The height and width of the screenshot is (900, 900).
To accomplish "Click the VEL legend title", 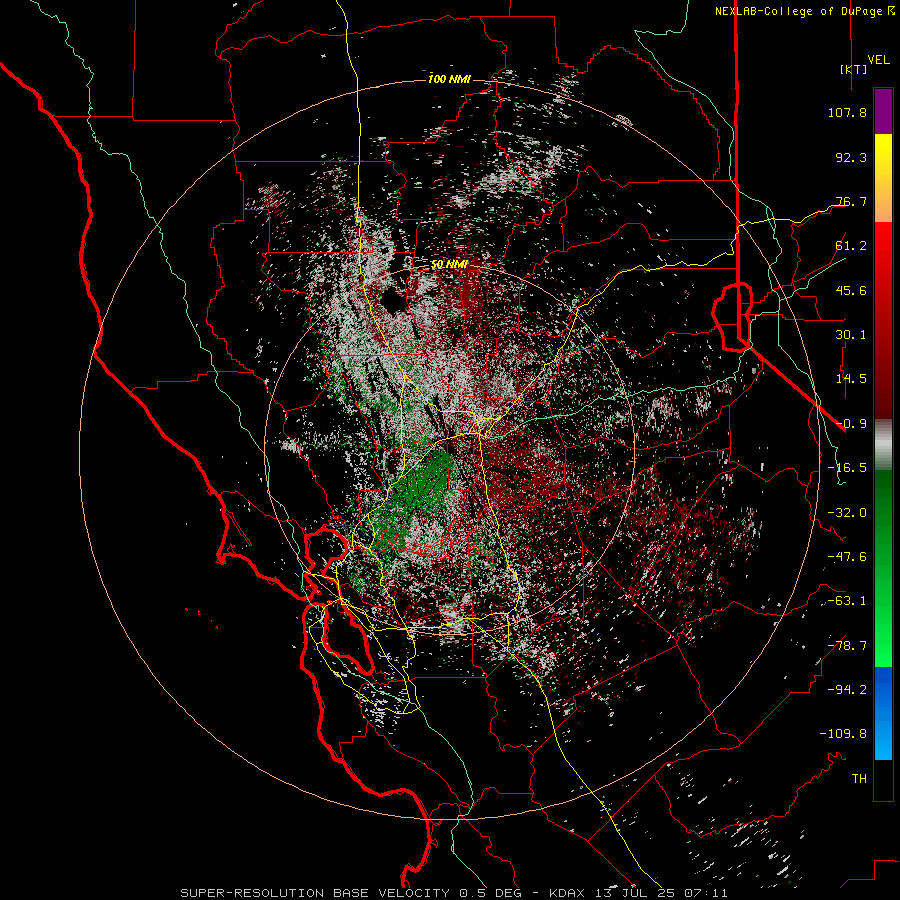I will [x=878, y=60].
